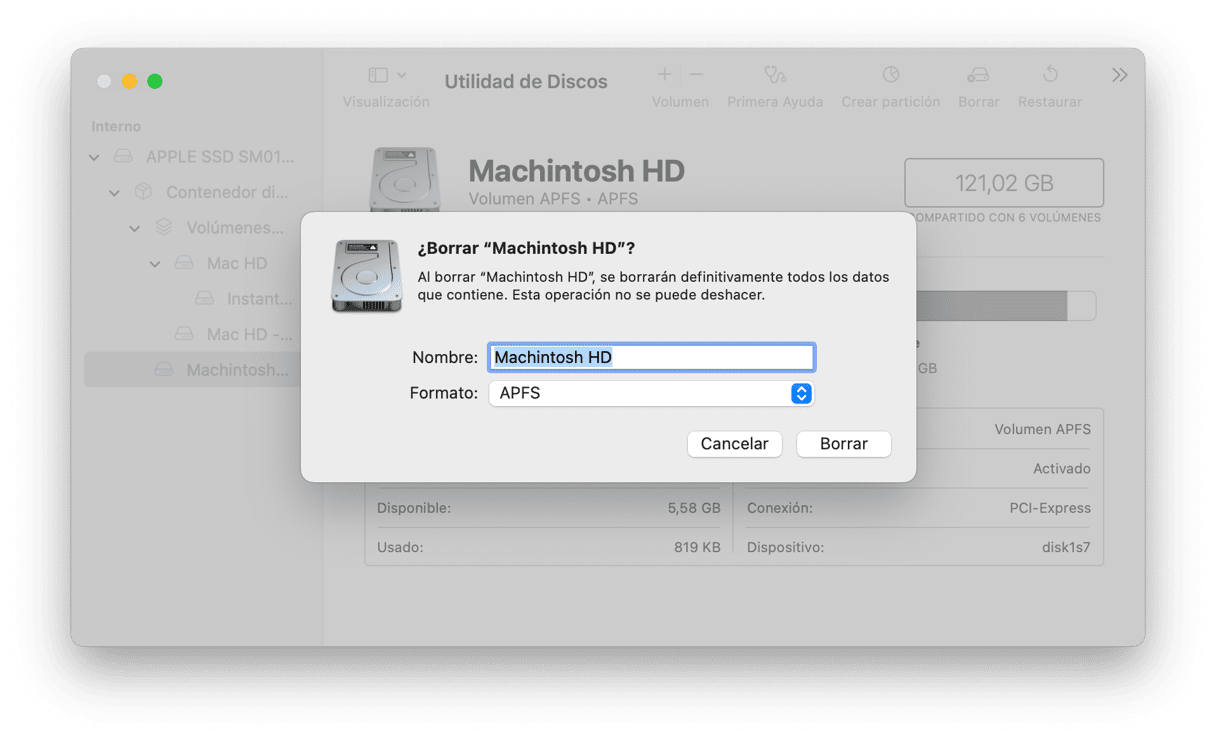Confirm with the Borrar dialog button
The height and width of the screenshot is (740, 1216).
tap(843, 444)
